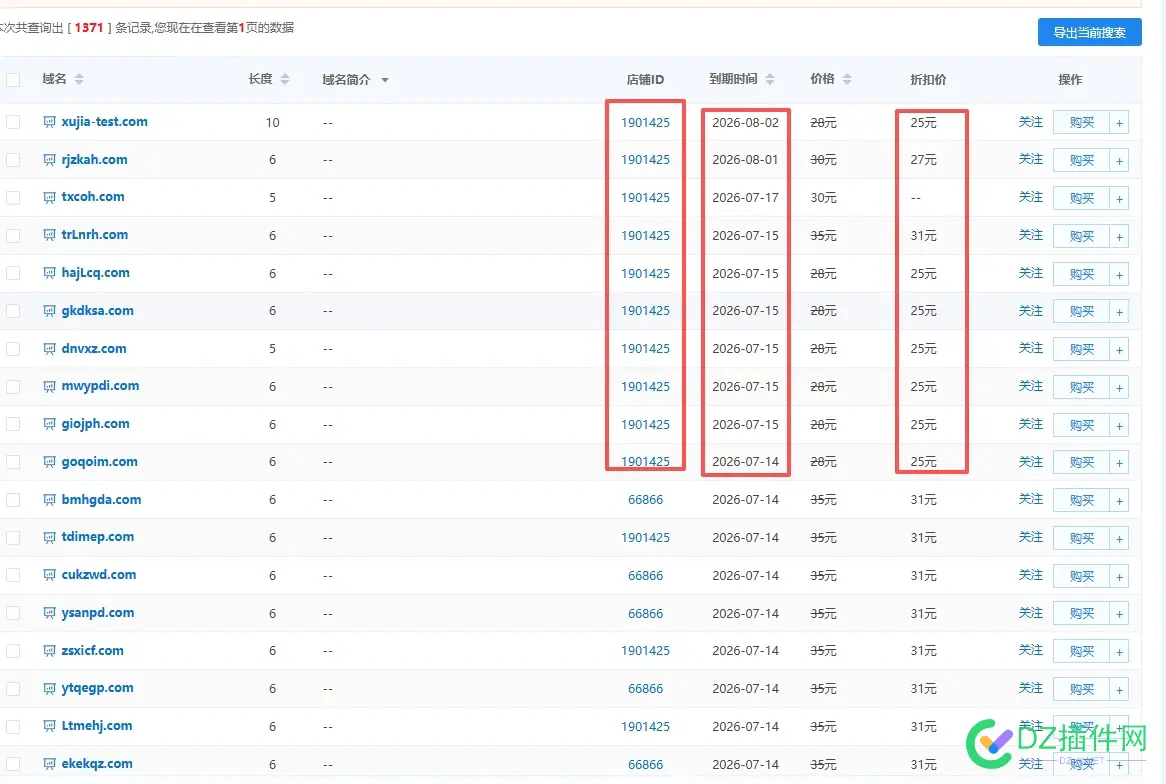The width and height of the screenshot is (1166, 784).
Task: Click the monitor icon beside xujia-test.com
Action: coord(49,122)
